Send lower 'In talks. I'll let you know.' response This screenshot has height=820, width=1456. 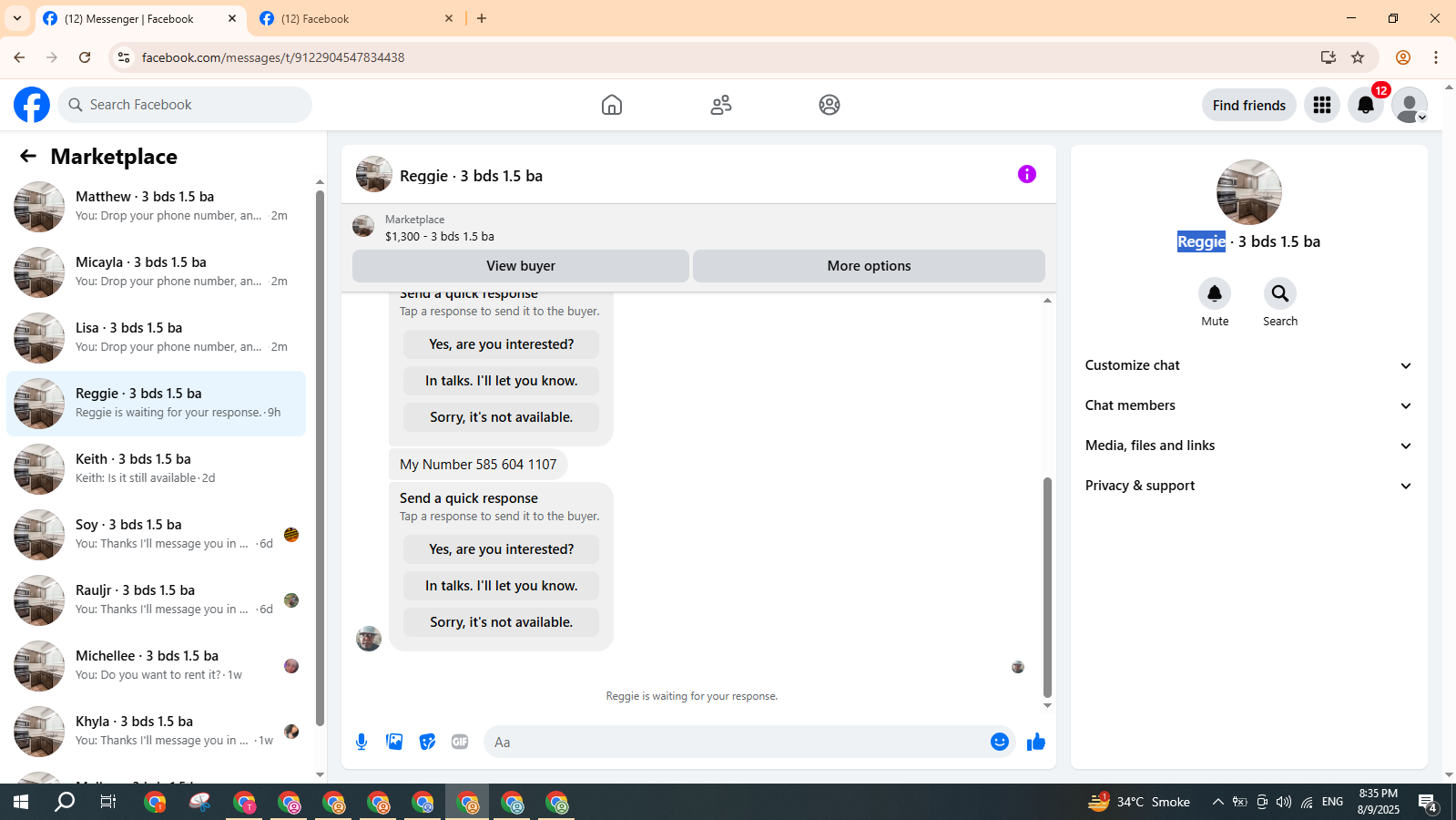coord(502,586)
